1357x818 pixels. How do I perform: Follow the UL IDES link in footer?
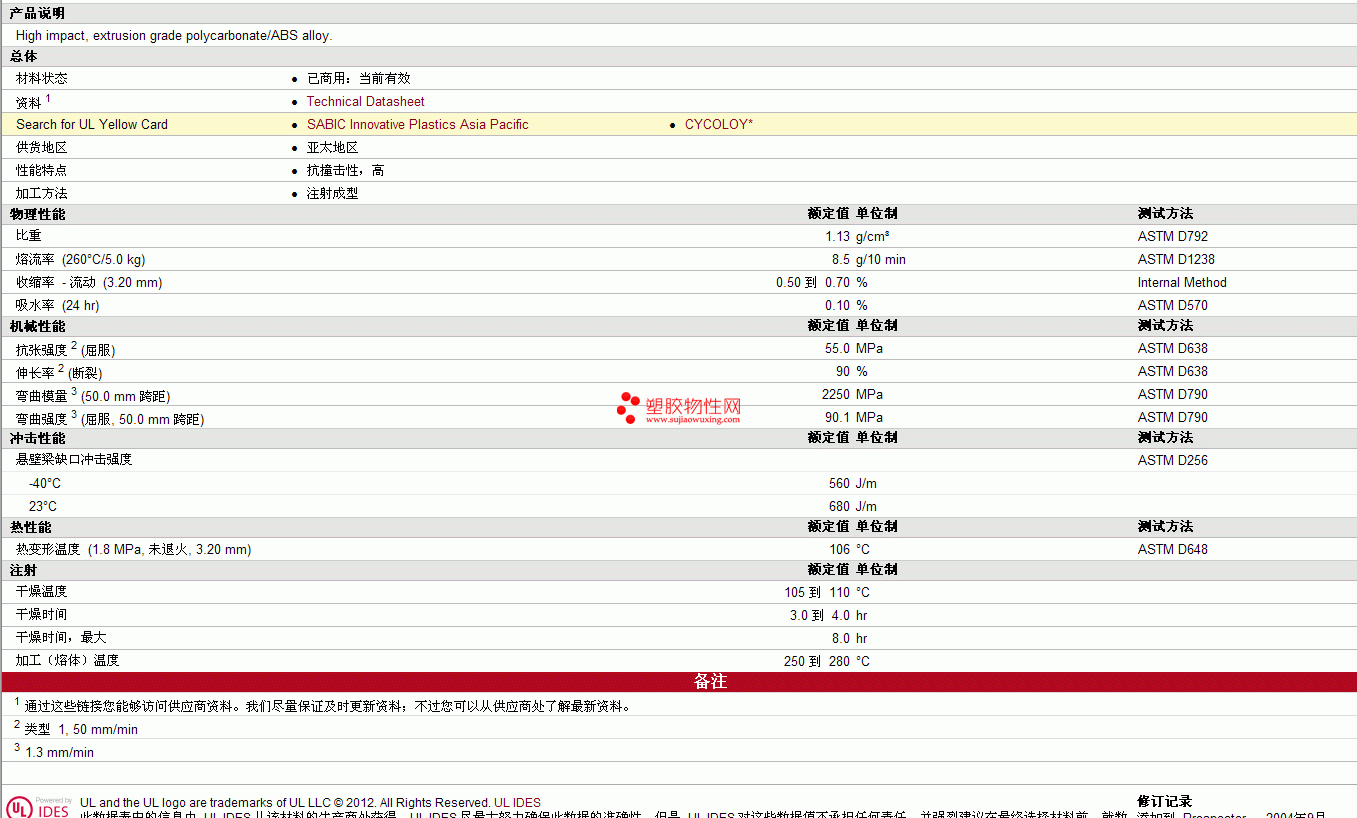(x=517, y=802)
